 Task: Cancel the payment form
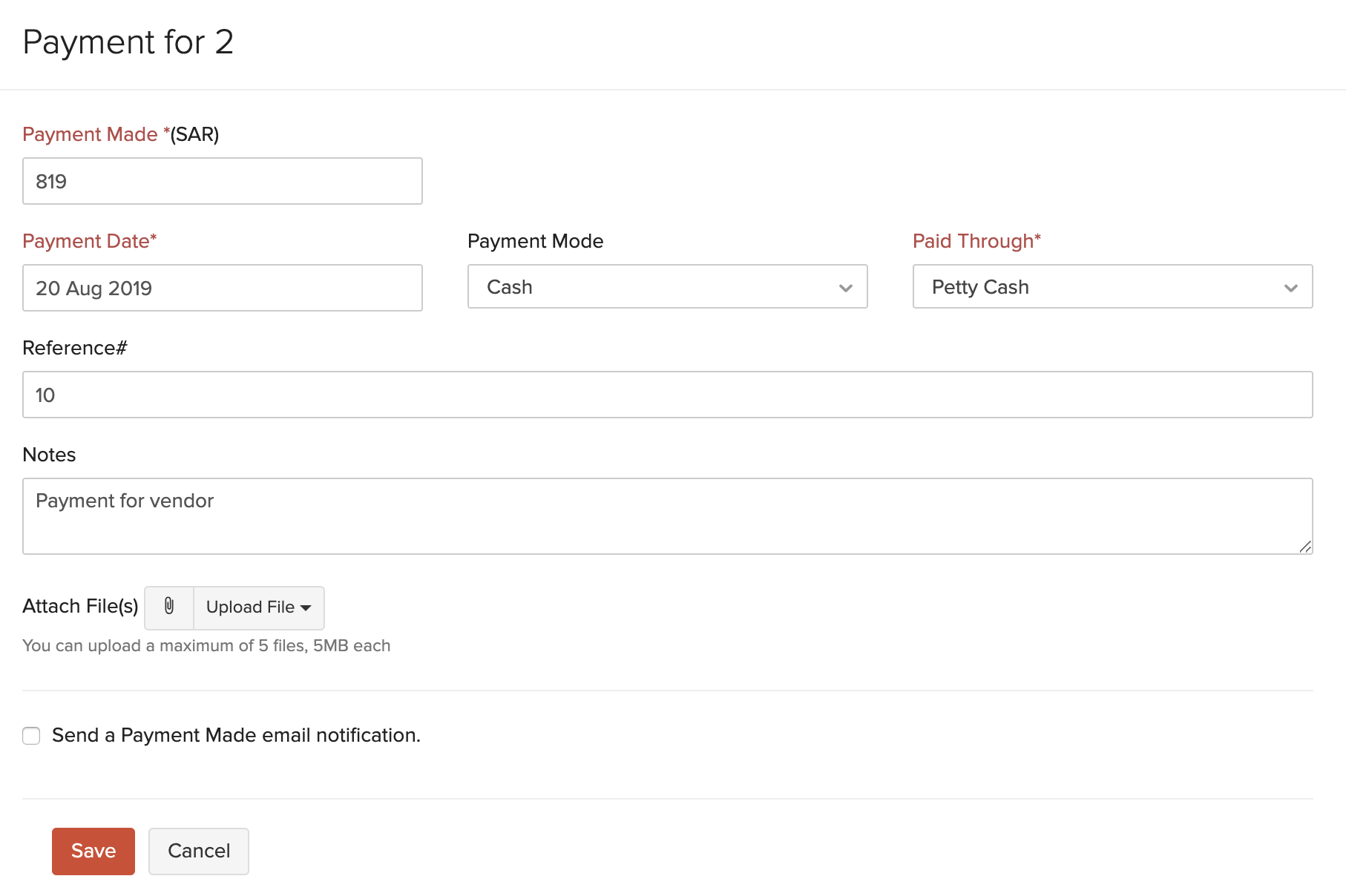pyautogui.click(x=198, y=851)
